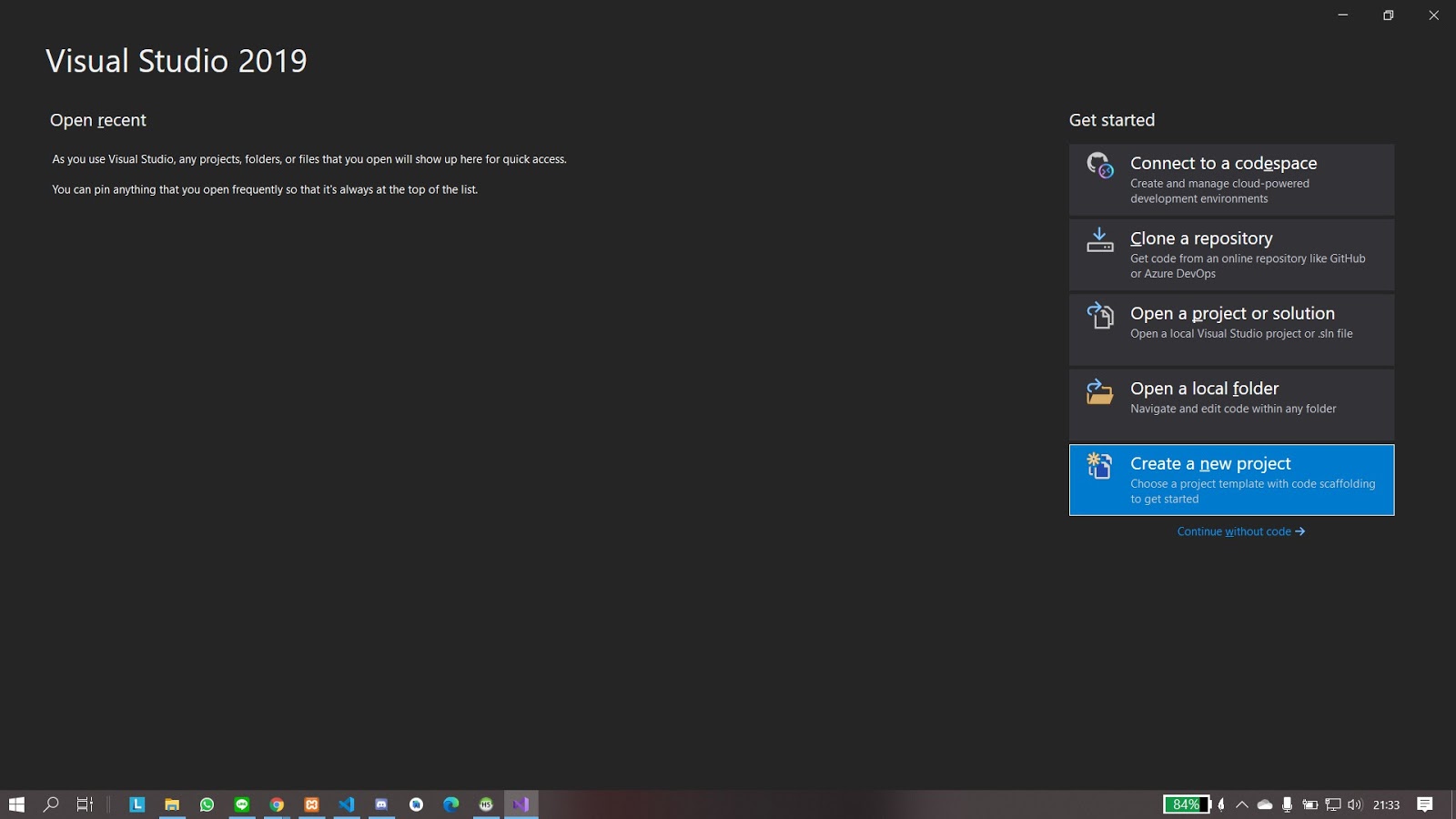Image resolution: width=1456 pixels, height=819 pixels.
Task: Click the 'Open recent' heading
Action: click(x=98, y=120)
